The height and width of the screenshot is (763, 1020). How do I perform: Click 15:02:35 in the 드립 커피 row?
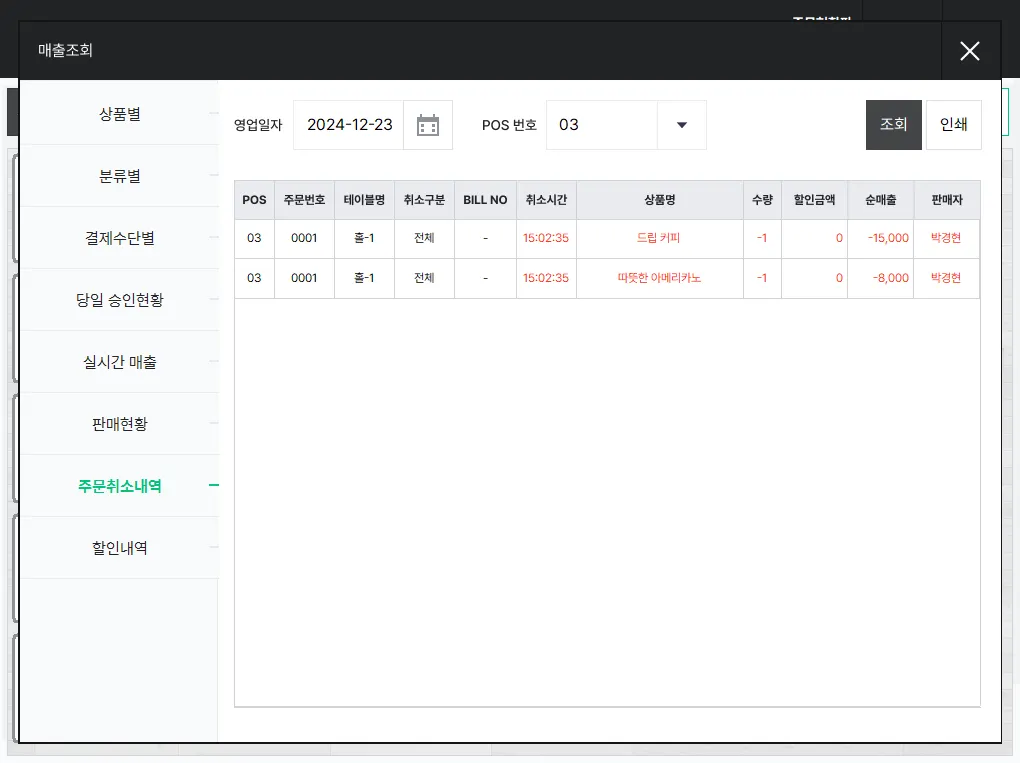[x=546, y=238]
